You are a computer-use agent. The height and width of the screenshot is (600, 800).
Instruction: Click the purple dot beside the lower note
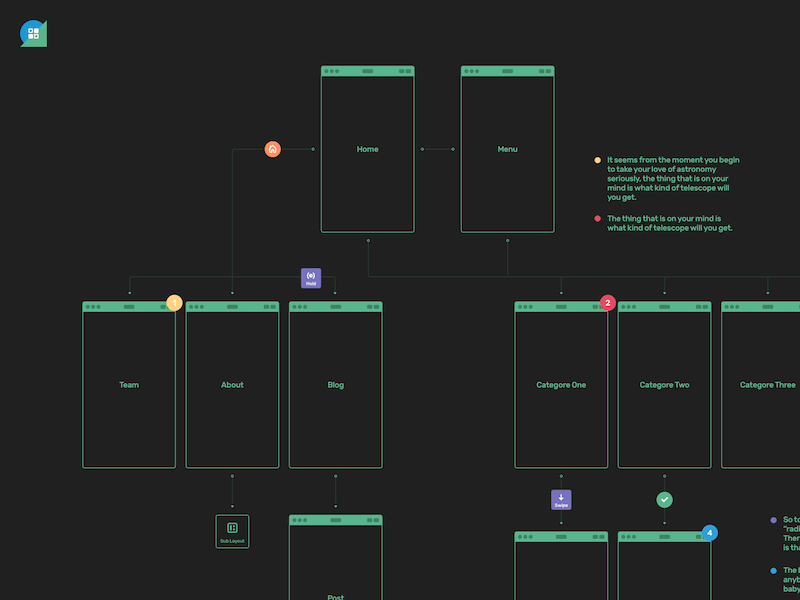773,520
